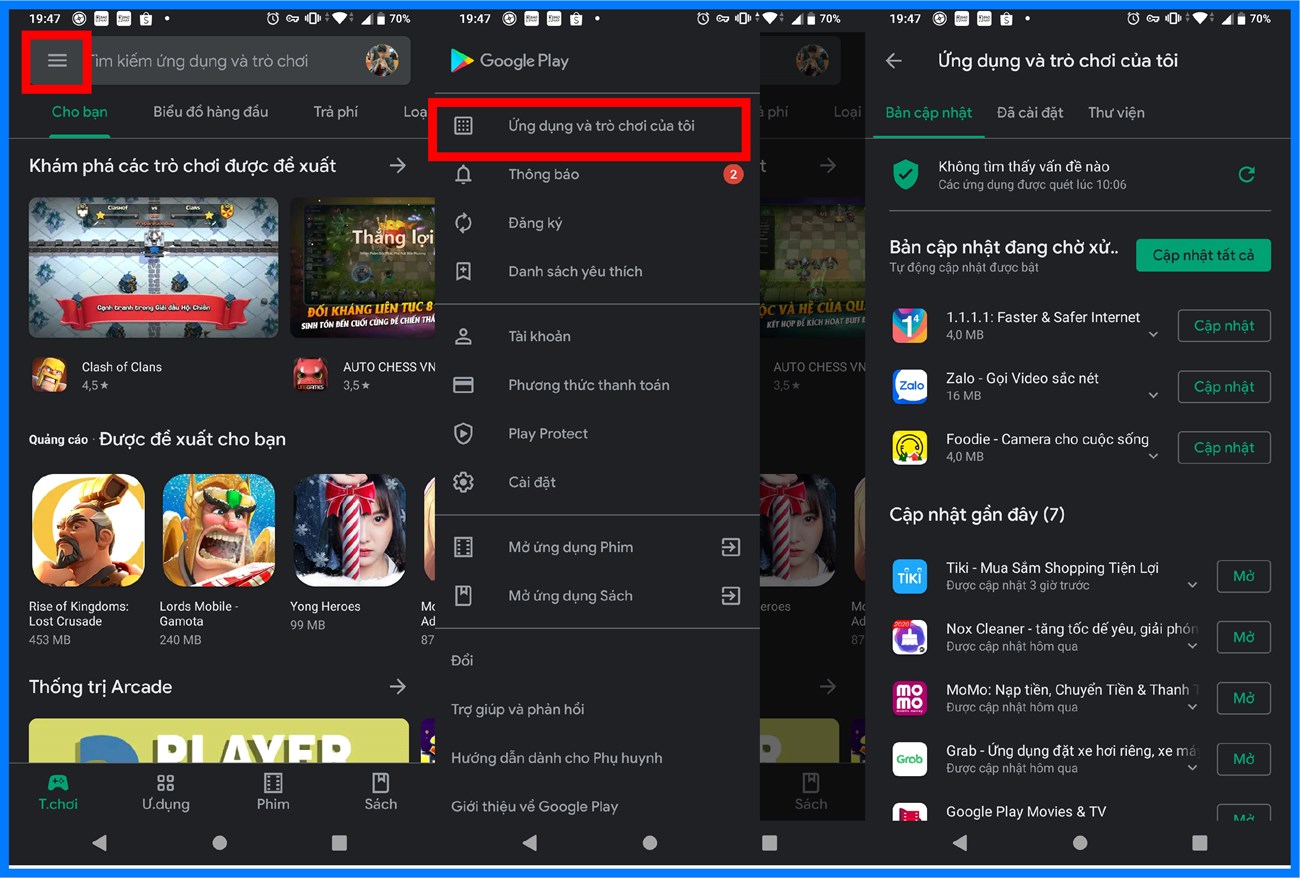Expand details for Tiki recent update

(x=1192, y=585)
